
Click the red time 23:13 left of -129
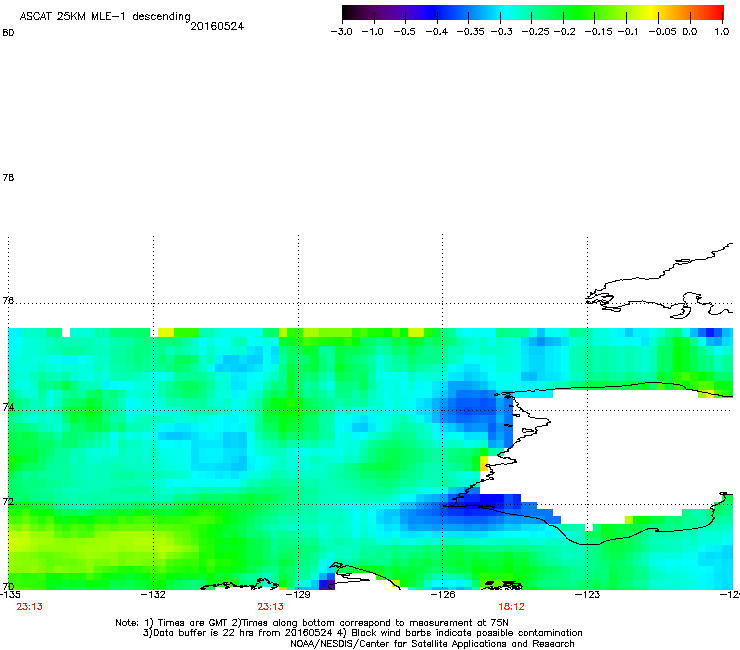point(270,607)
